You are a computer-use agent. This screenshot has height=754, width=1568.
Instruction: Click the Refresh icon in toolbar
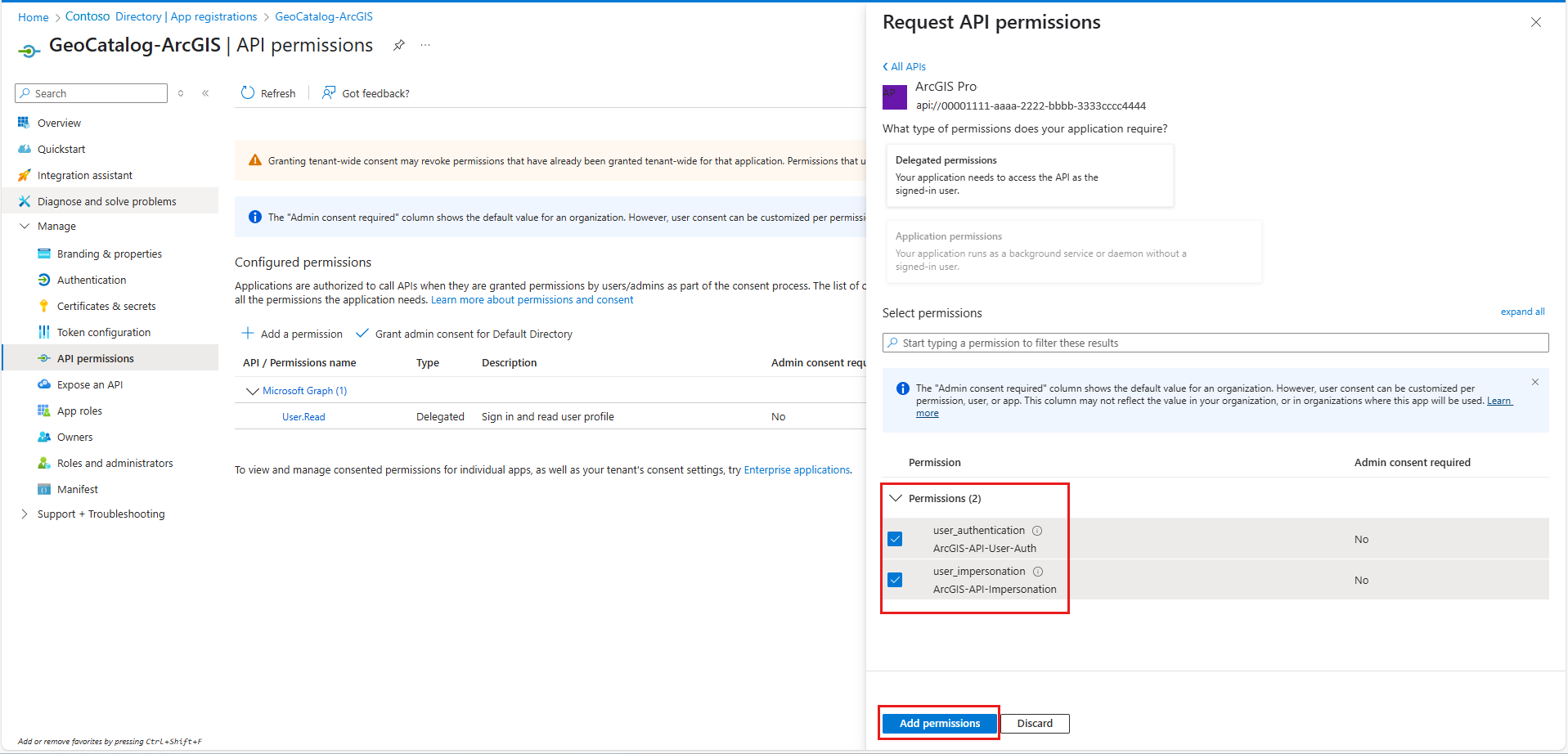pos(248,93)
